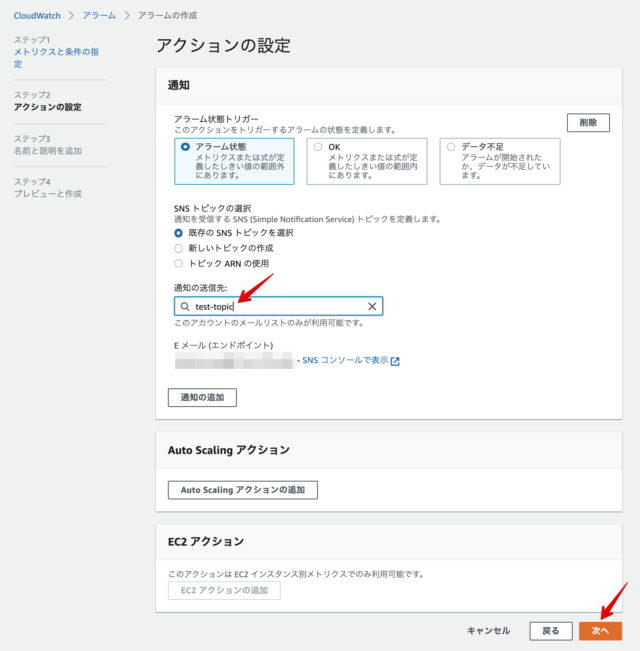Choose 既存の SNS トピックを選択 radio
Viewport: 640px width, 651px height.
[178, 233]
